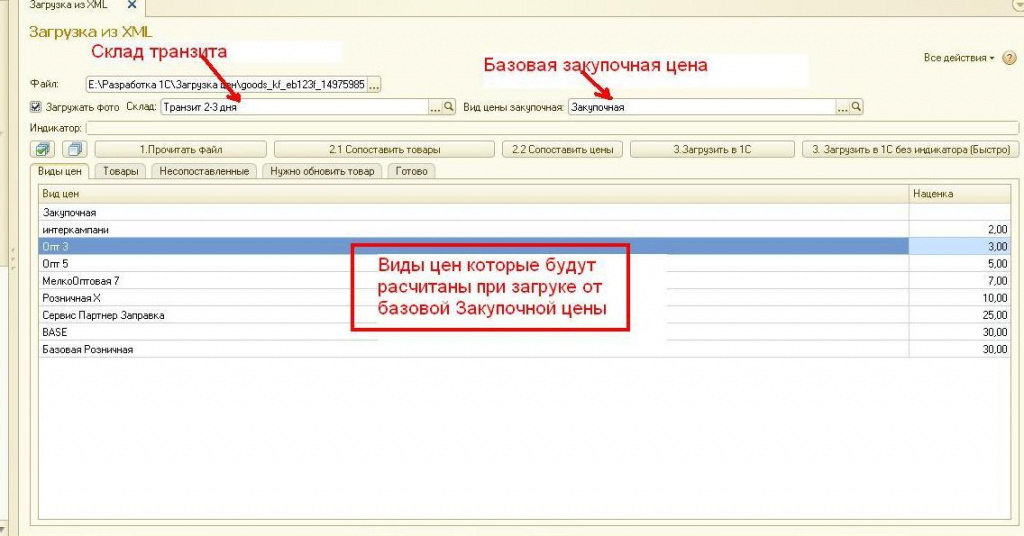Select the Закупочная row in the table
This screenshot has width=1024, height=536.
[524, 212]
